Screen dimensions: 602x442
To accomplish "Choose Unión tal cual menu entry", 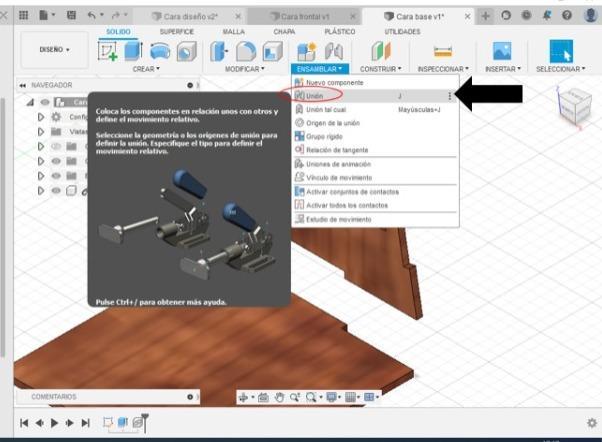I will click(375, 110).
